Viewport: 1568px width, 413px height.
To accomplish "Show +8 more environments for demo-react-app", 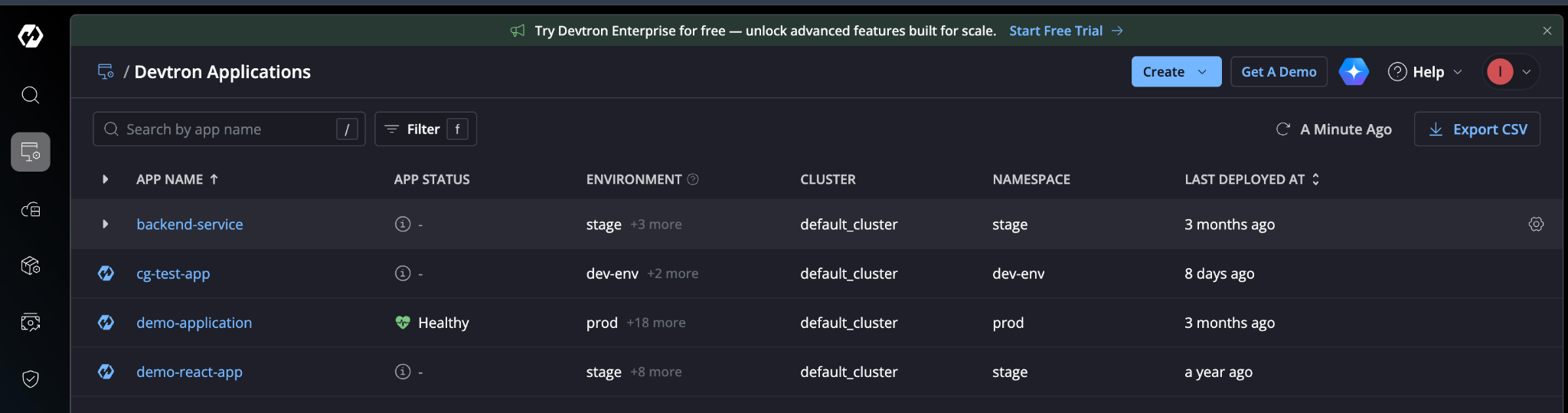I will (x=656, y=372).
